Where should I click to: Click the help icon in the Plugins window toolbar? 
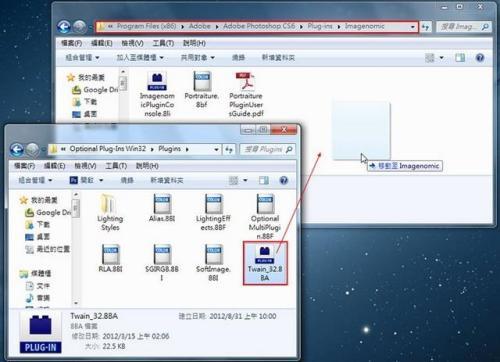(284, 180)
